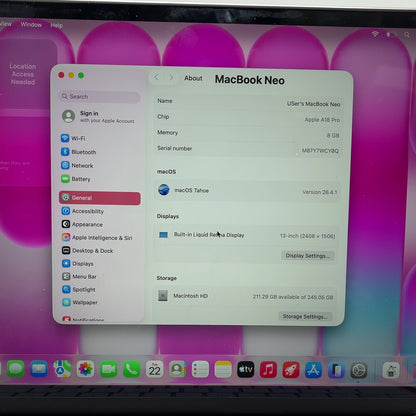
Task: Click the Display Settings button
Action: point(307,256)
